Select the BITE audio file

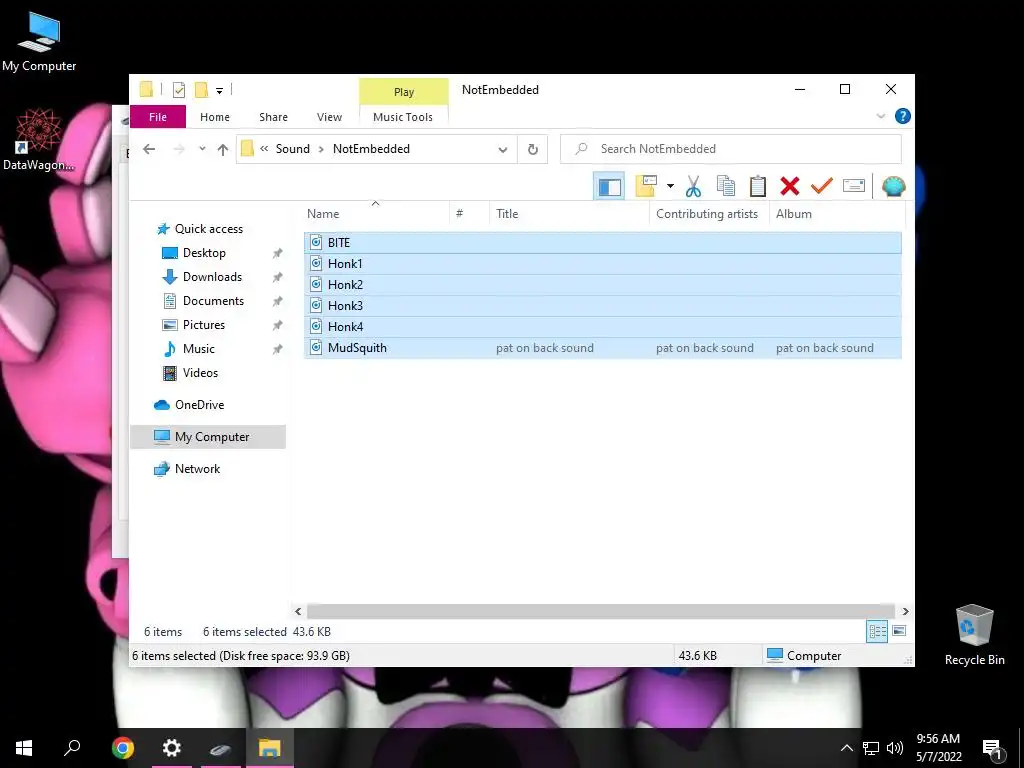pyautogui.click(x=602, y=242)
